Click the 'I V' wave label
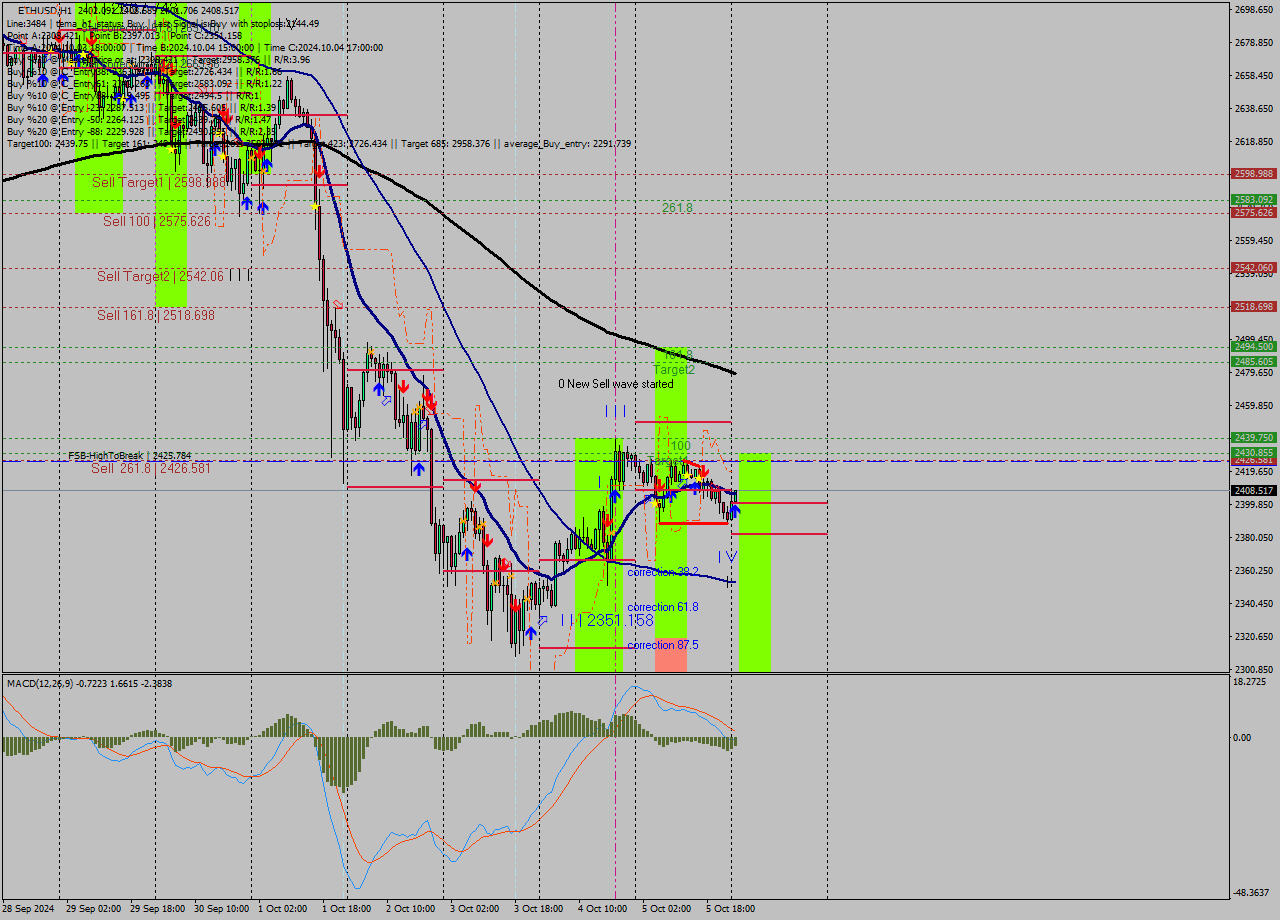 pos(727,556)
